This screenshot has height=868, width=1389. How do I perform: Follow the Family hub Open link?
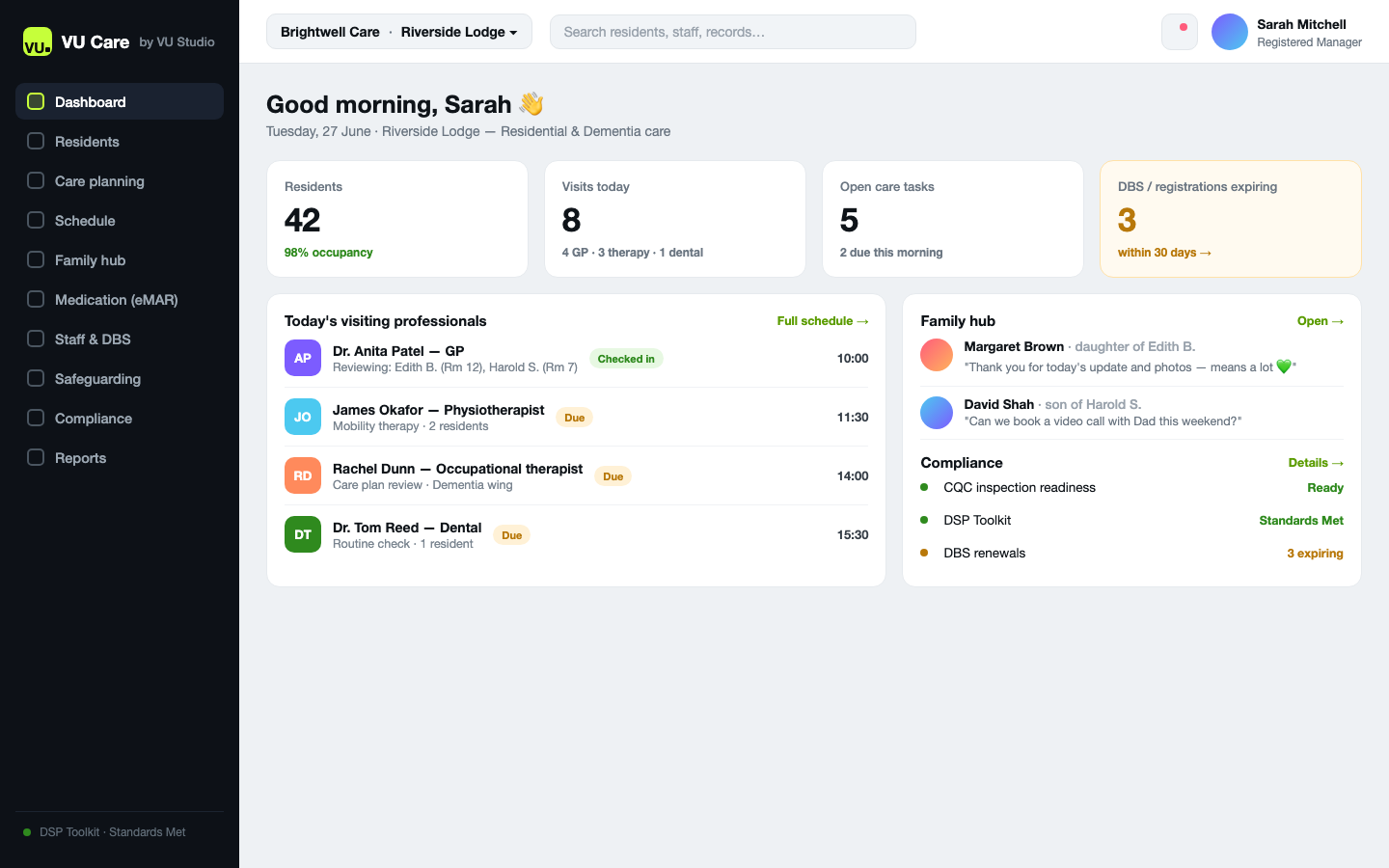(1321, 321)
